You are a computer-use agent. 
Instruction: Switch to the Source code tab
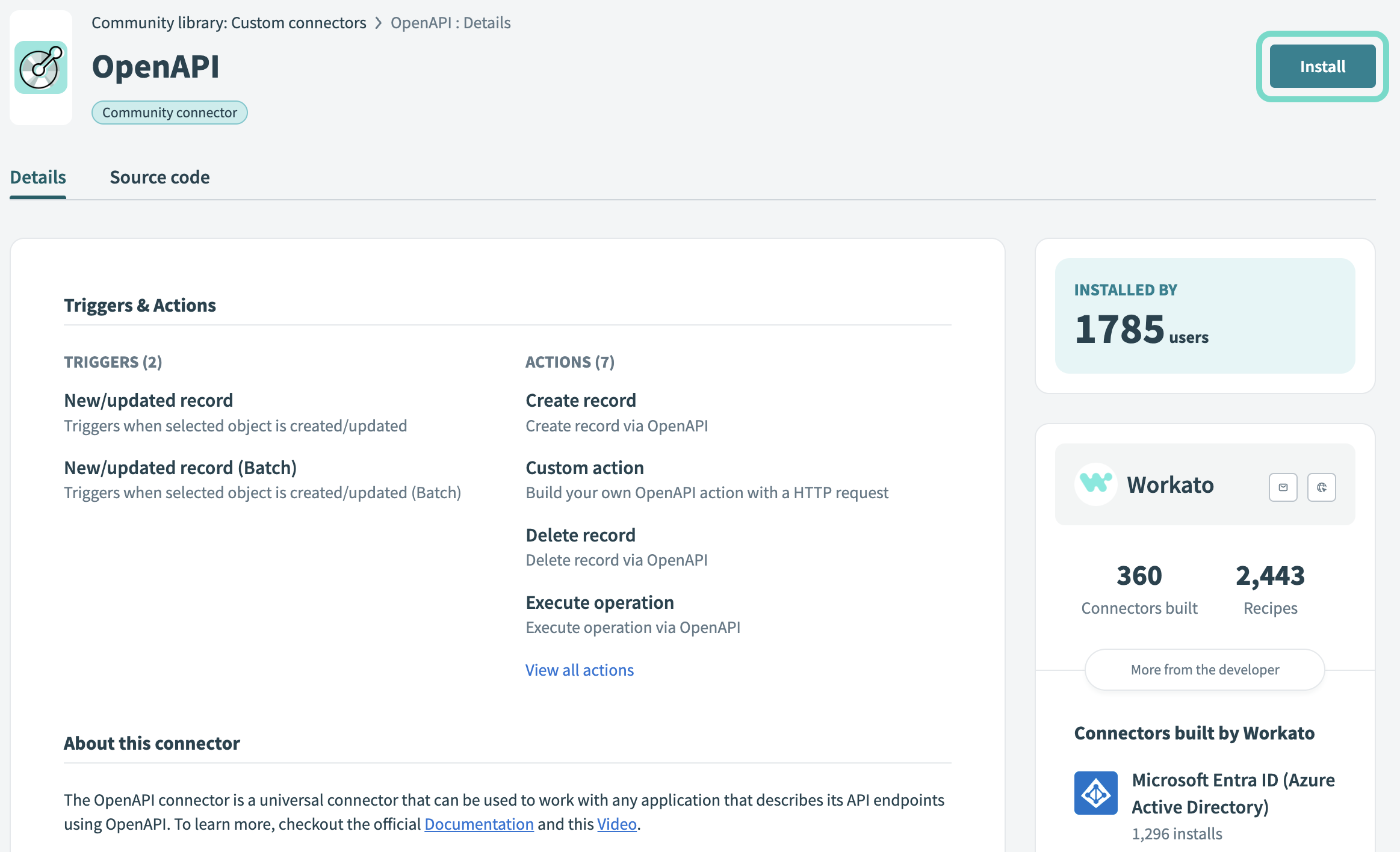pyautogui.click(x=159, y=177)
